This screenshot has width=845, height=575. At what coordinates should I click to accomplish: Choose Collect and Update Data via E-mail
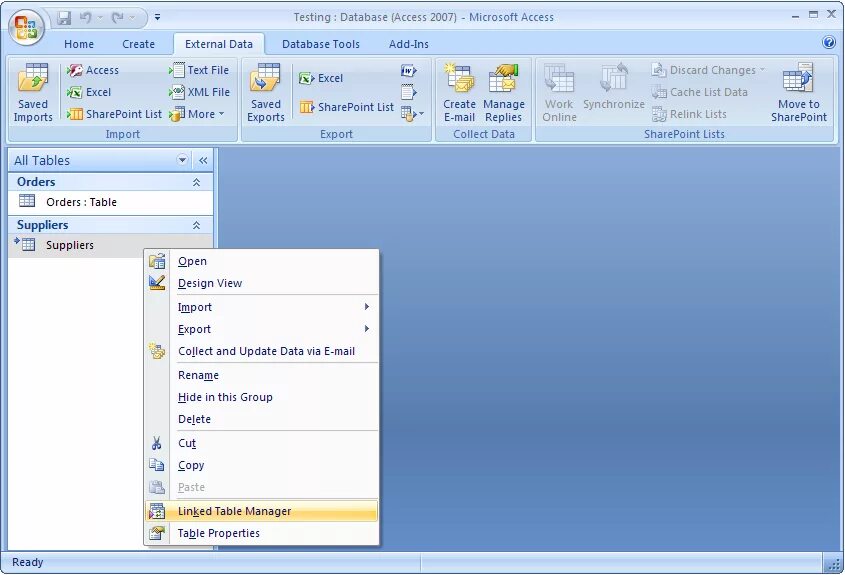point(262,351)
